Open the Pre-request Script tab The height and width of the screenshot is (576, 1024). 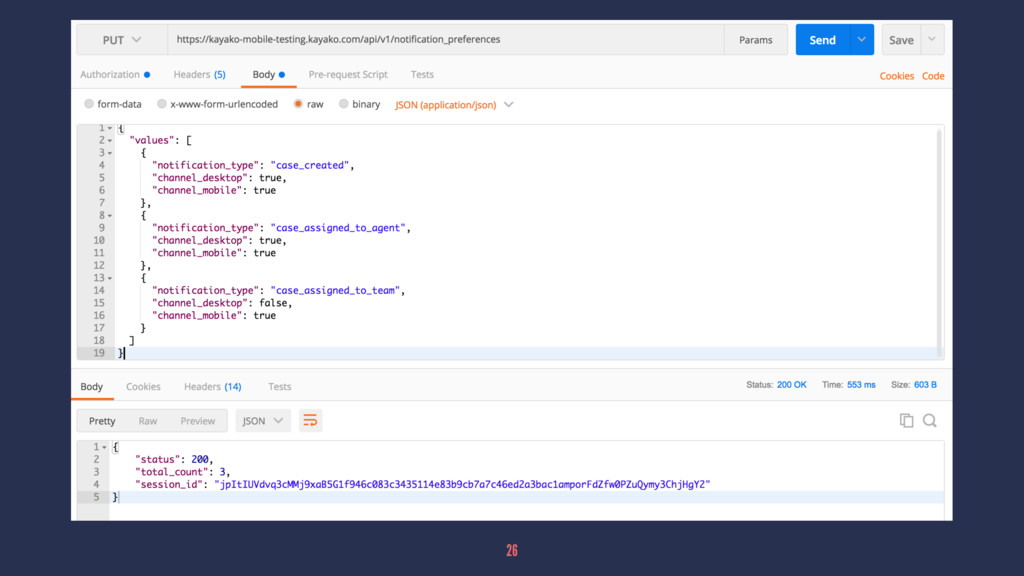pos(348,74)
